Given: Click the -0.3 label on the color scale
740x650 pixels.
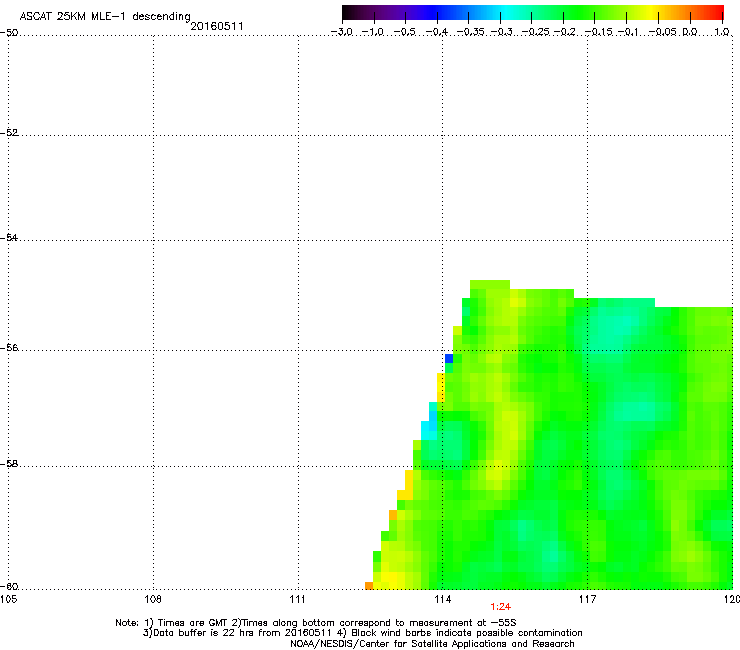Looking at the screenshot, I should pyautogui.click(x=502, y=32).
